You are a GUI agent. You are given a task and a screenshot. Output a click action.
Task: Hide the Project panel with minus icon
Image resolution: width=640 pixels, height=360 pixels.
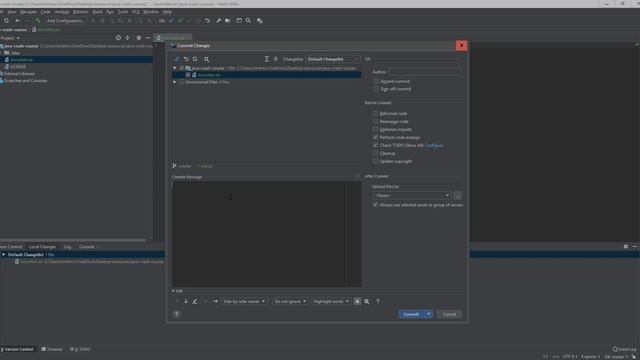point(148,38)
